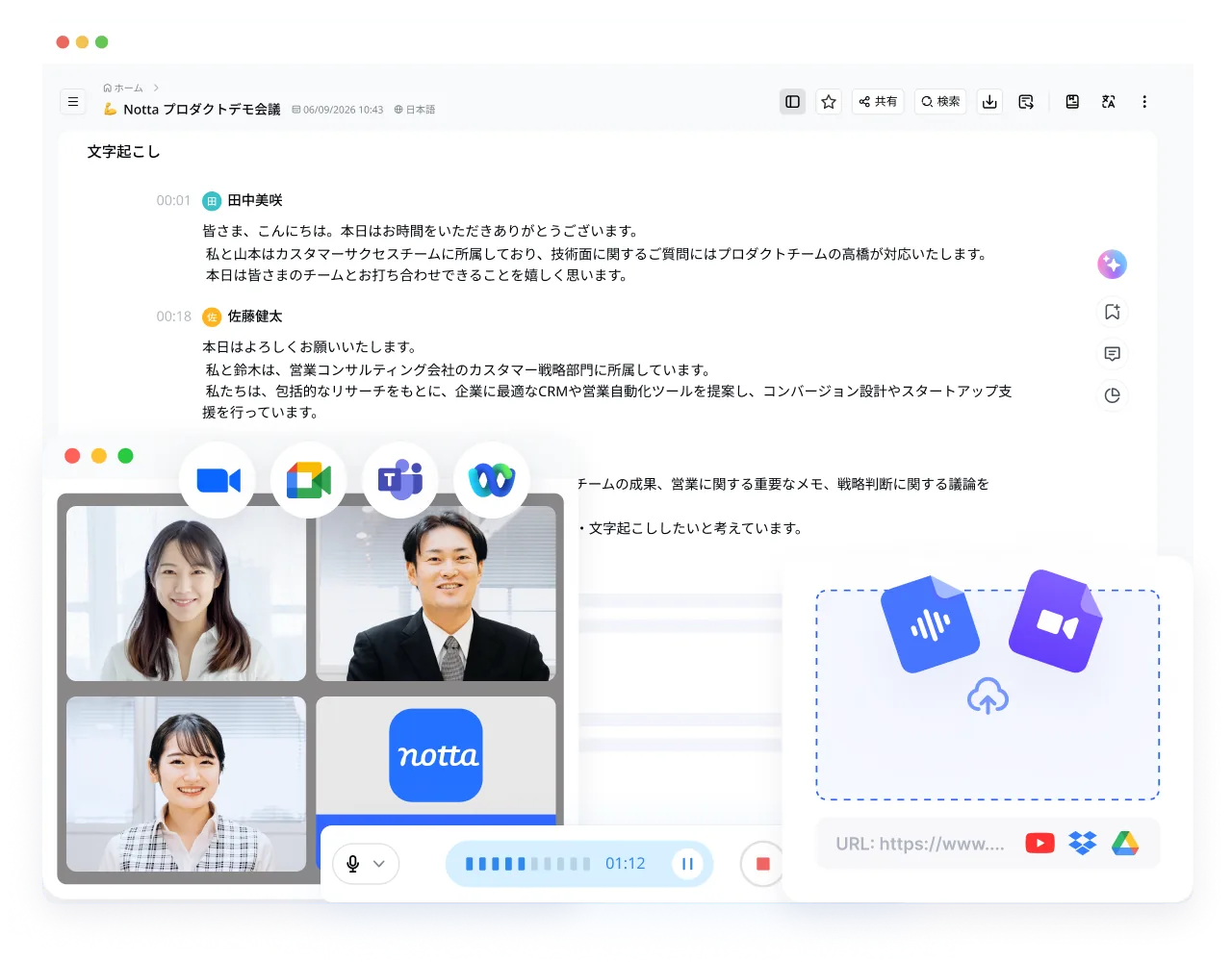Screen dimensions: 1232x962
Task: Select the Zoom meeting icon
Action: coord(218,480)
